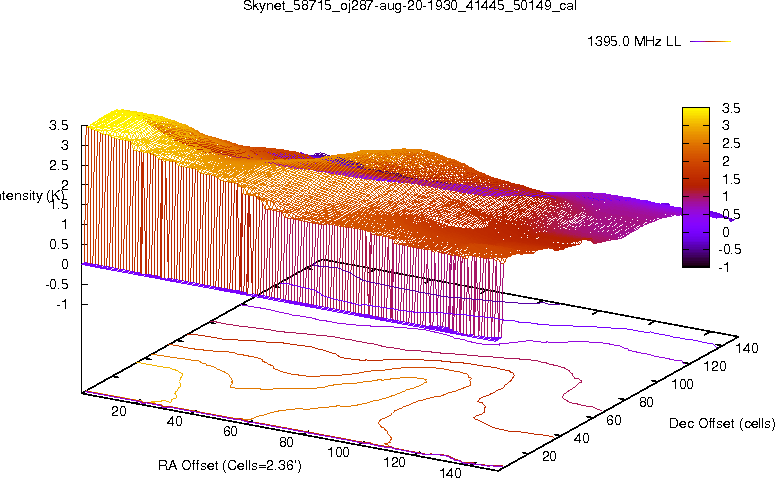This screenshot has height=478, width=775.
Task: Click RA Offset axis tick 120
Action: (394, 462)
